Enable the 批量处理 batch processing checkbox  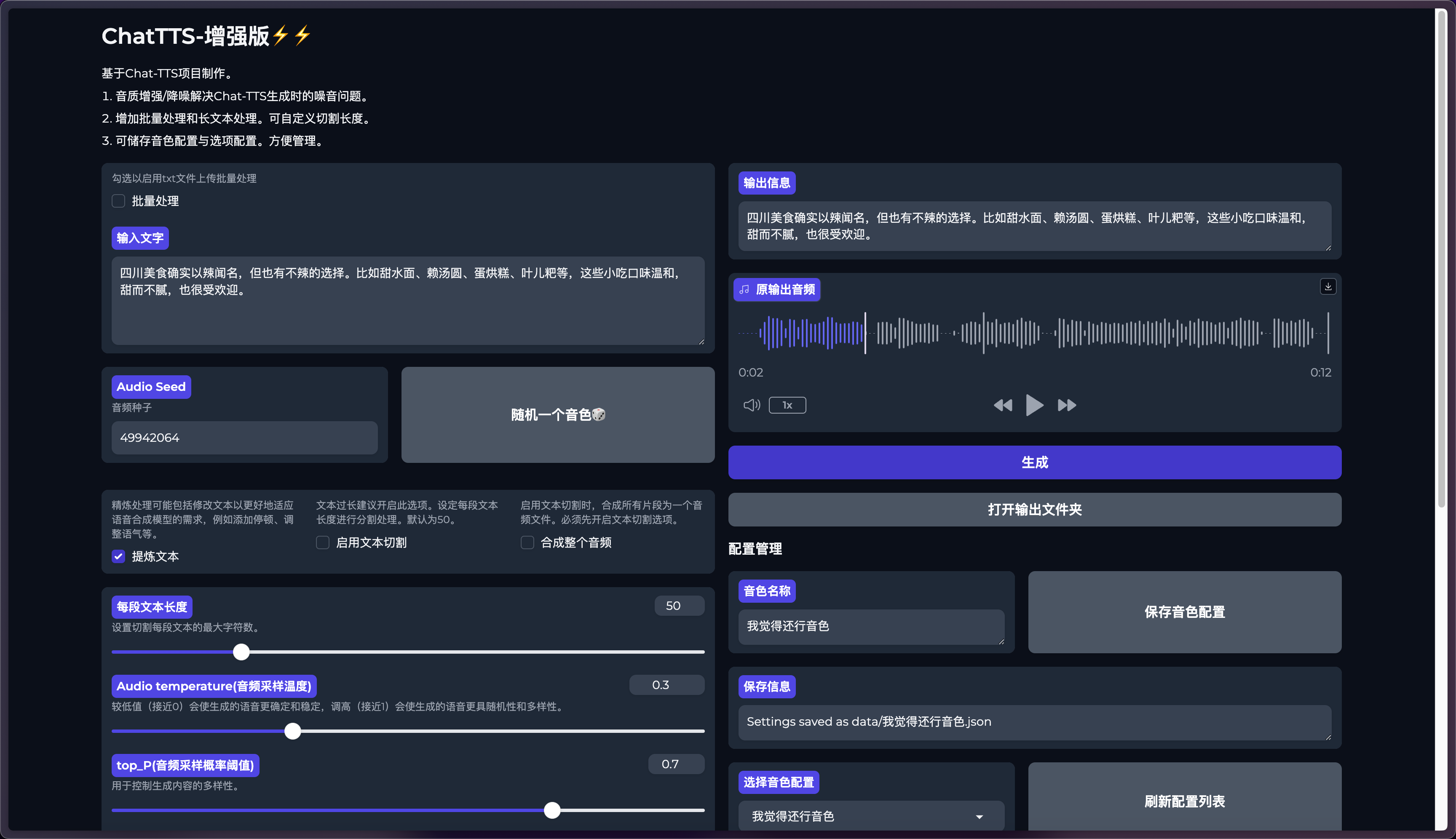click(119, 201)
